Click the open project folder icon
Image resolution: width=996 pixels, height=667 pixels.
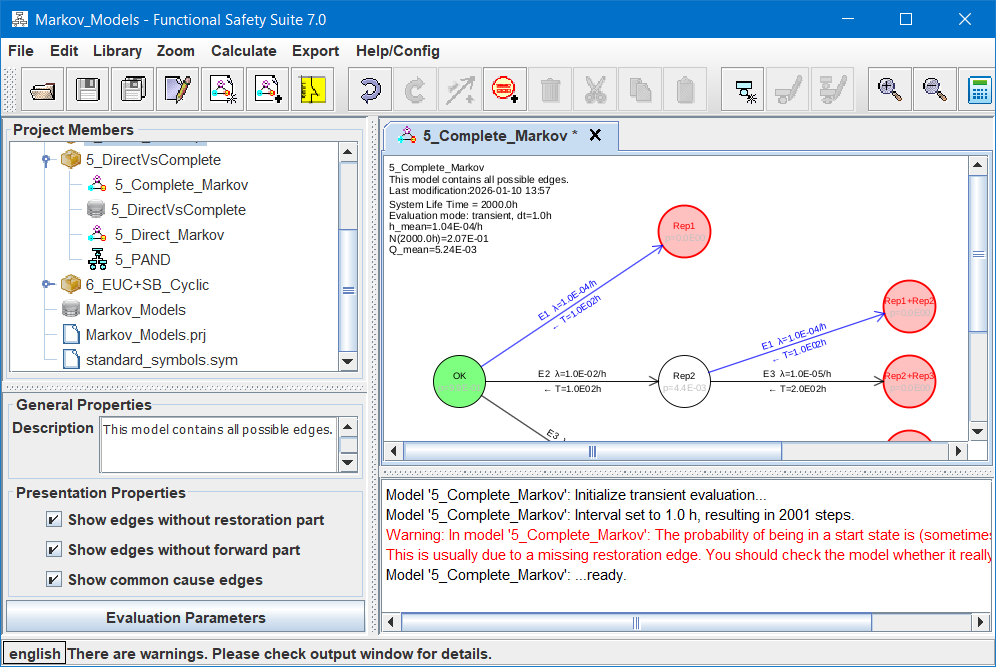click(x=42, y=90)
